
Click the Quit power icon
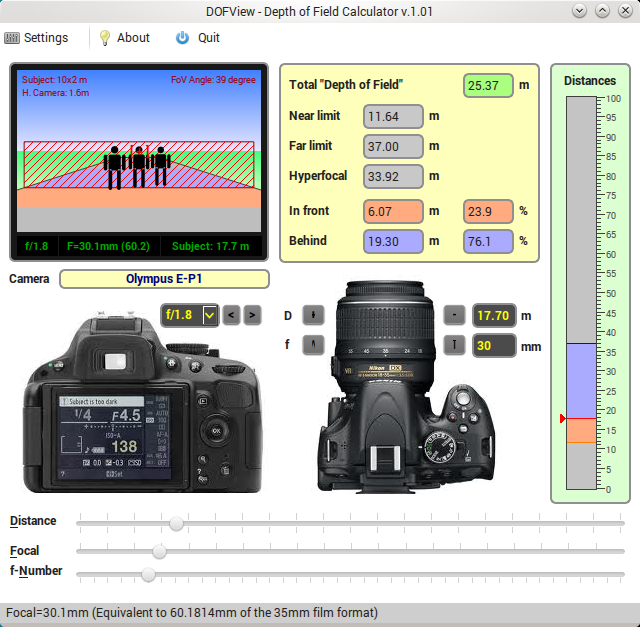point(182,38)
